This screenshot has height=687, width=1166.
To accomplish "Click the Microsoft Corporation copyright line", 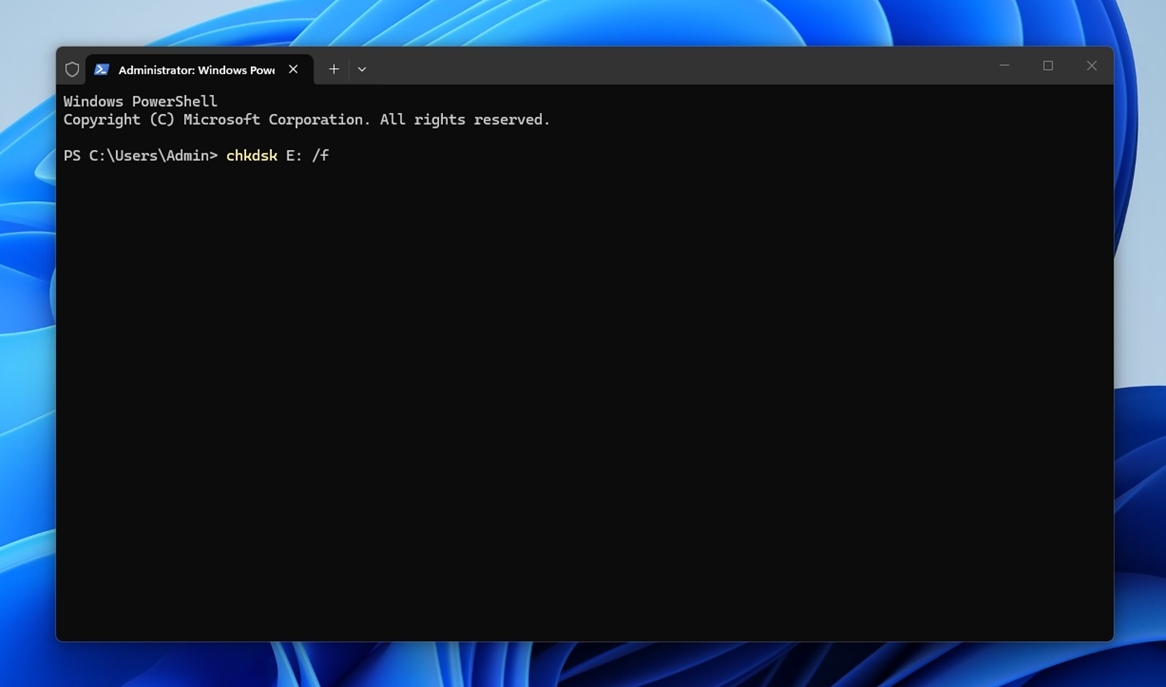I will click(x=306, y=120).
